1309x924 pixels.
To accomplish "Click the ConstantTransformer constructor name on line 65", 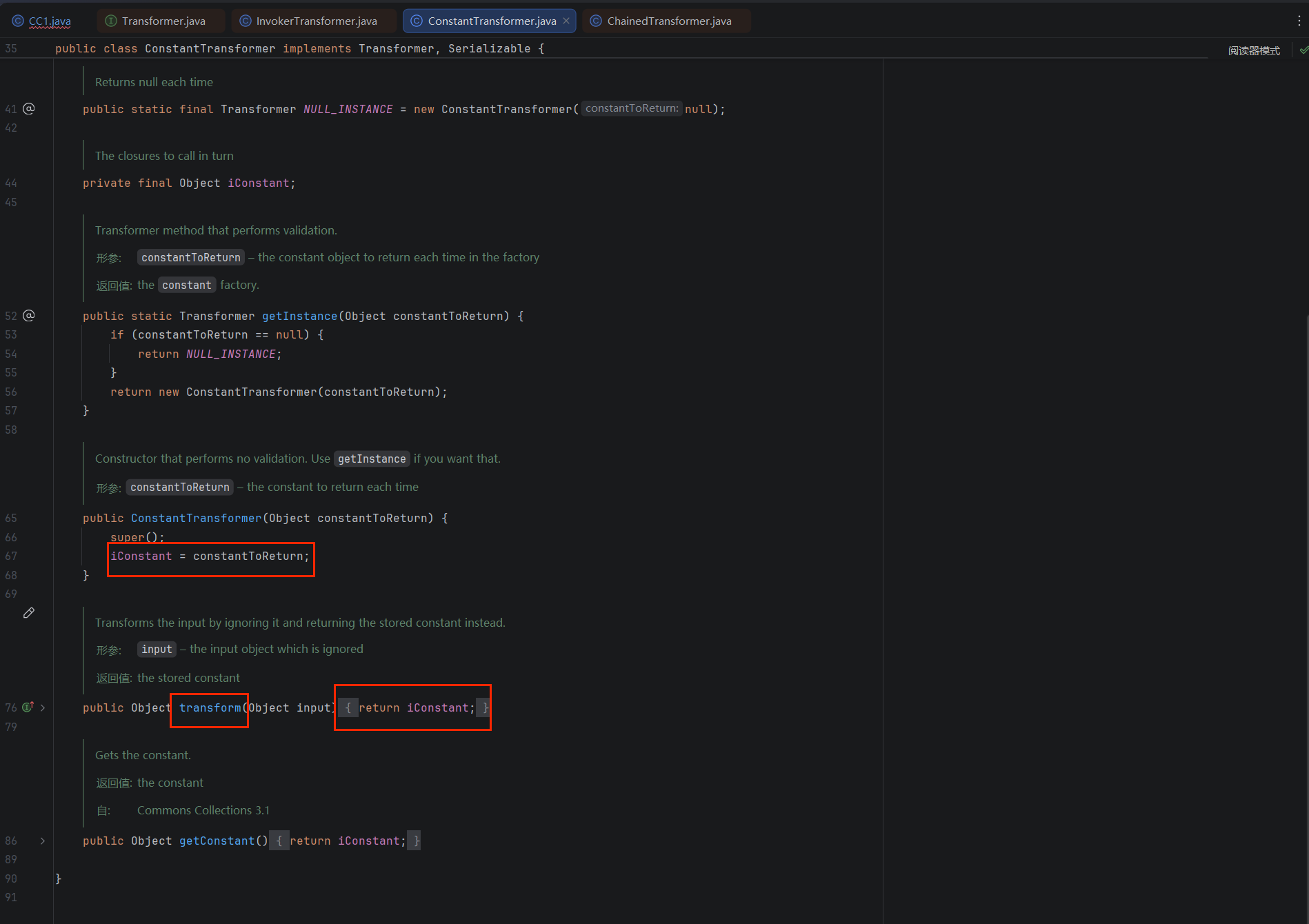I will (197, 518).
